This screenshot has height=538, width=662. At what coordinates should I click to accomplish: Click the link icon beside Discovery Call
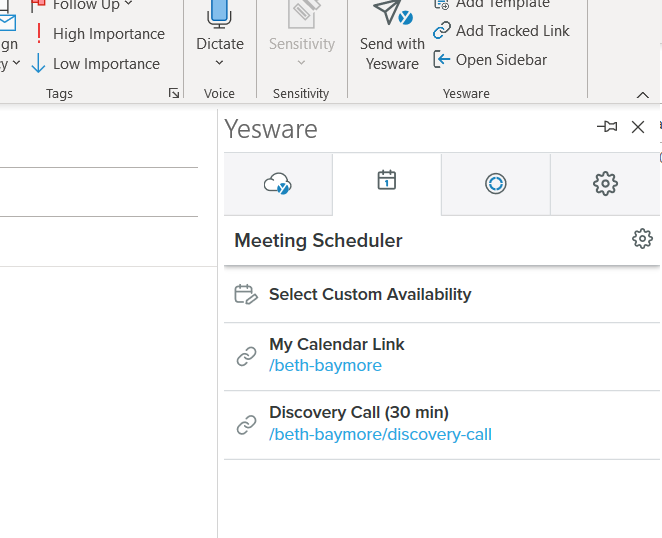pos(247,425)
